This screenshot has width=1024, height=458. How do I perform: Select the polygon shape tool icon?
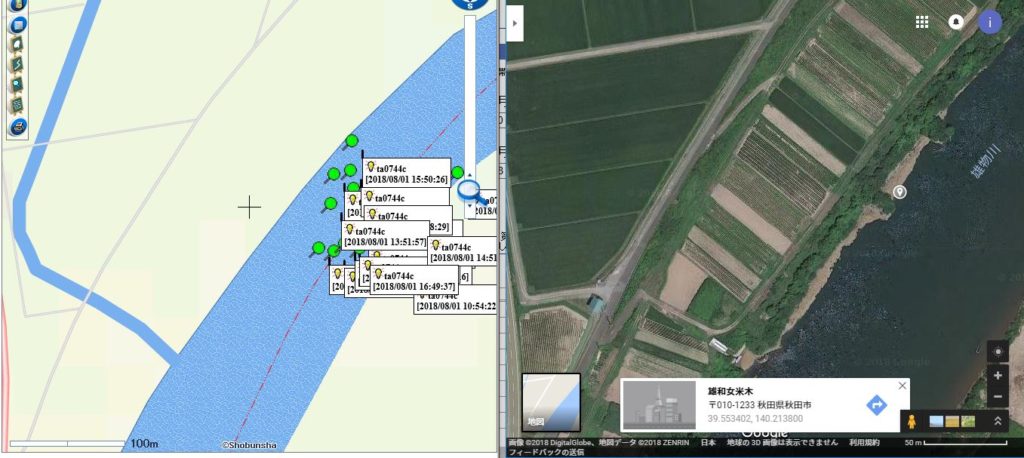17,44
